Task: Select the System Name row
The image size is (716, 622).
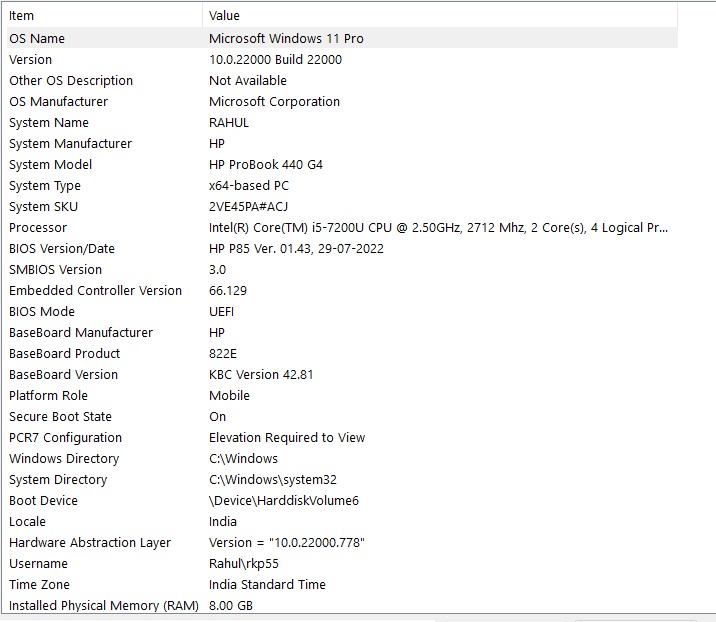Action: (342, 122)
